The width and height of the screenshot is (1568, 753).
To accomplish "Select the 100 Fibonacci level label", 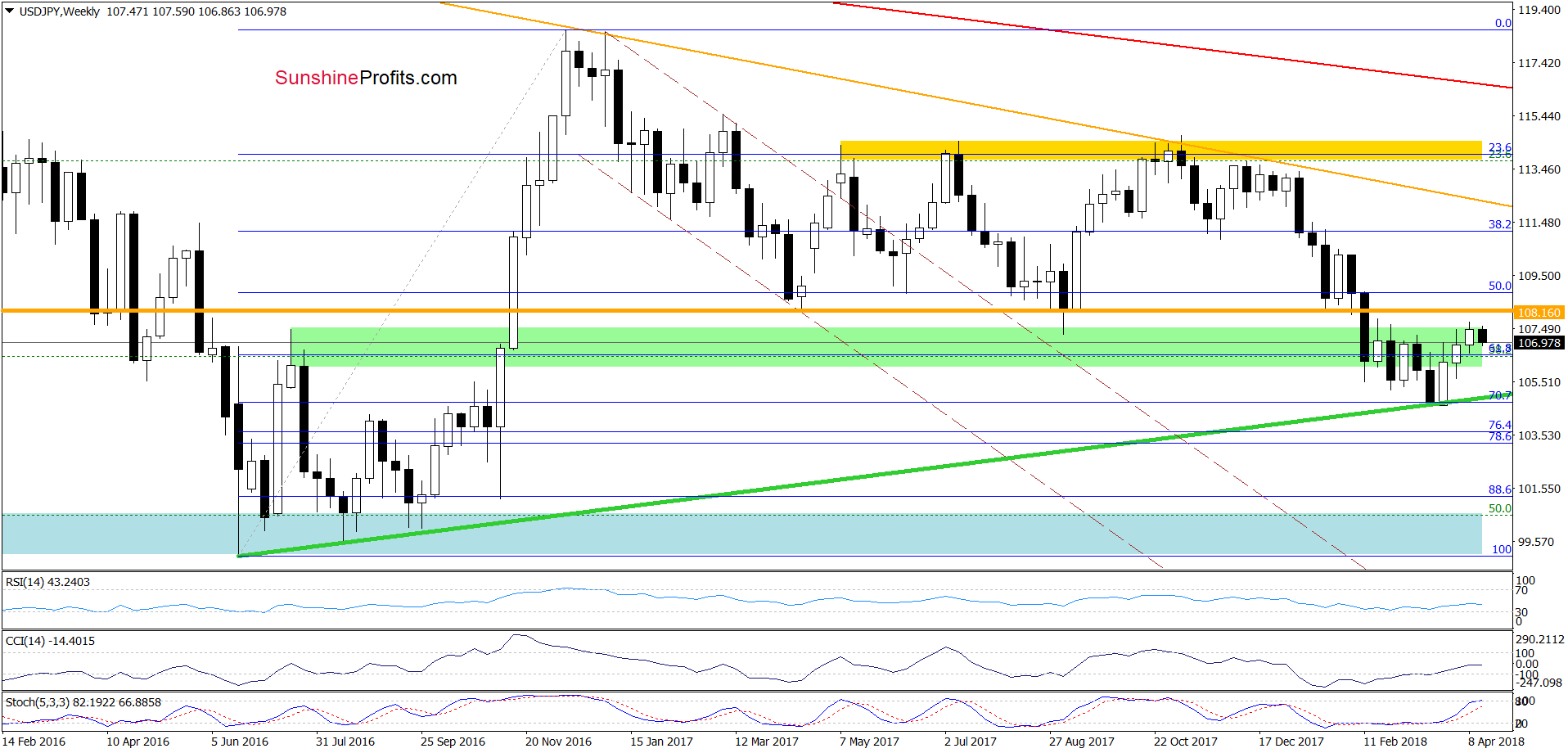I will pos(1501,549).
